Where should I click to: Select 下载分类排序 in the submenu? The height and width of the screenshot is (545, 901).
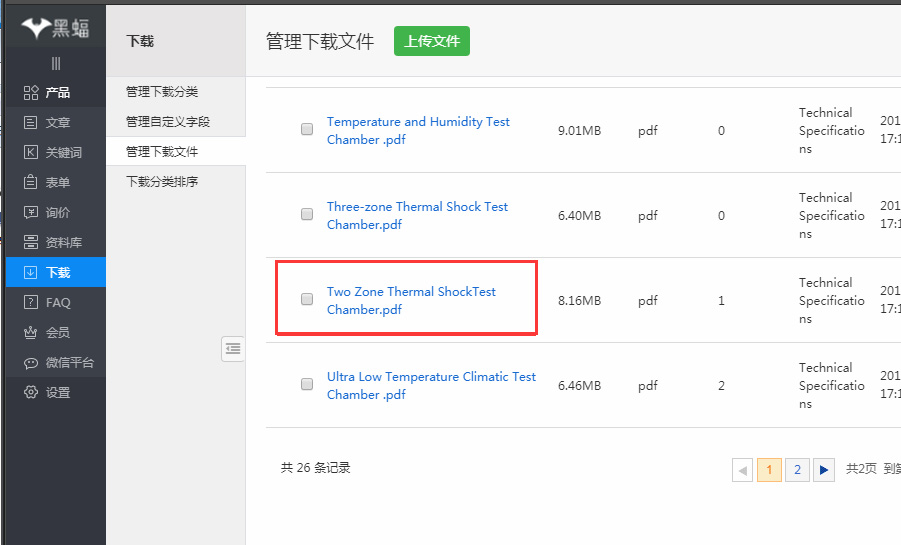coord(162,182)
